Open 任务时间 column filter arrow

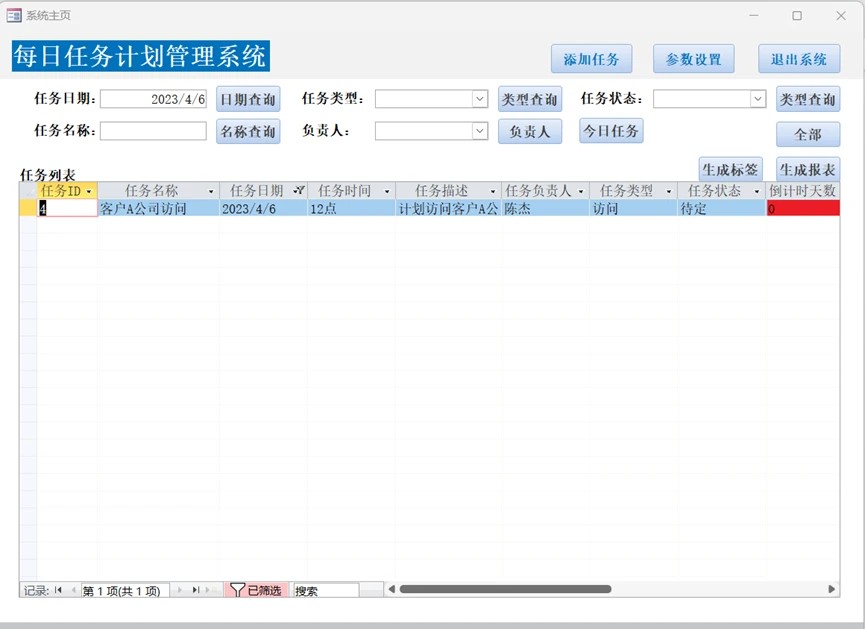point(387,191)
